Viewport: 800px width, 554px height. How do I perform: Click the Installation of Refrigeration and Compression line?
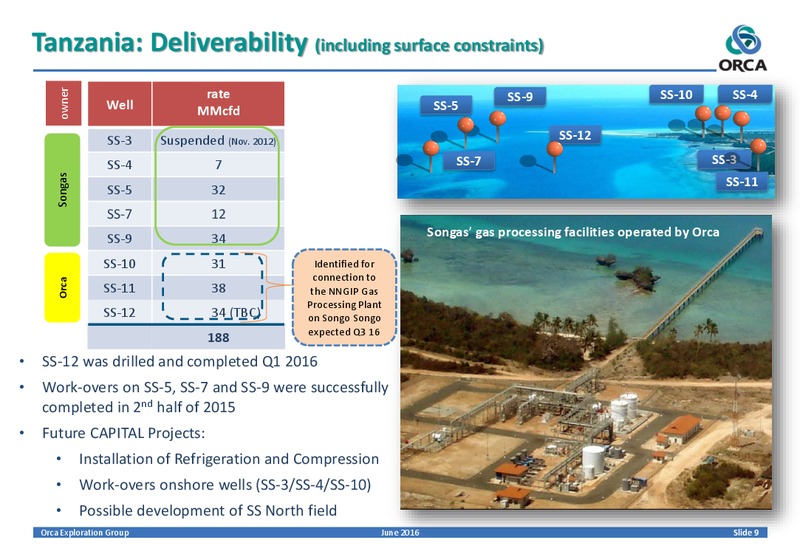[229, 459]
